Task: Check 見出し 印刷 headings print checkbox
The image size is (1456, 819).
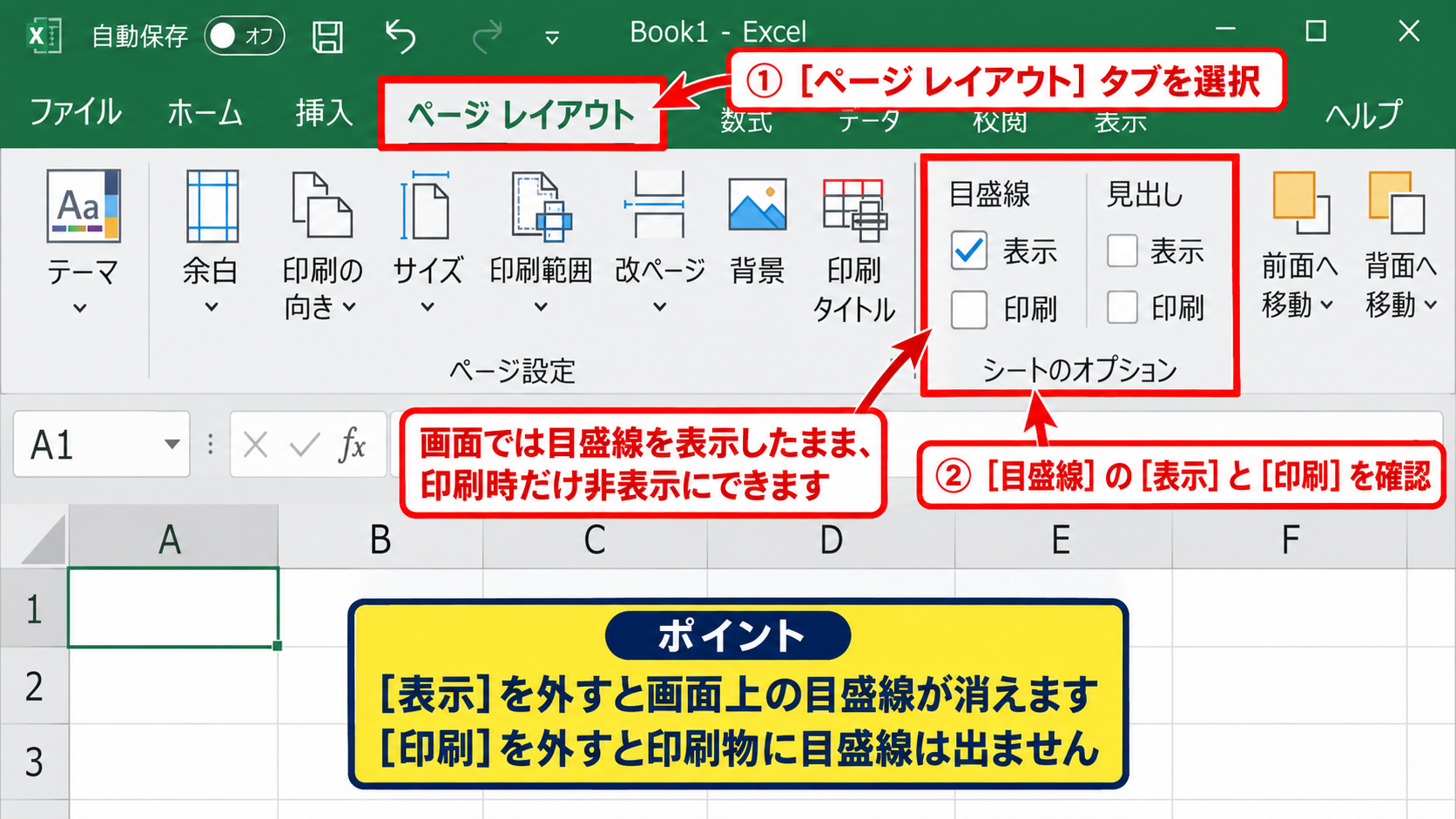Action: point(1122,307)
